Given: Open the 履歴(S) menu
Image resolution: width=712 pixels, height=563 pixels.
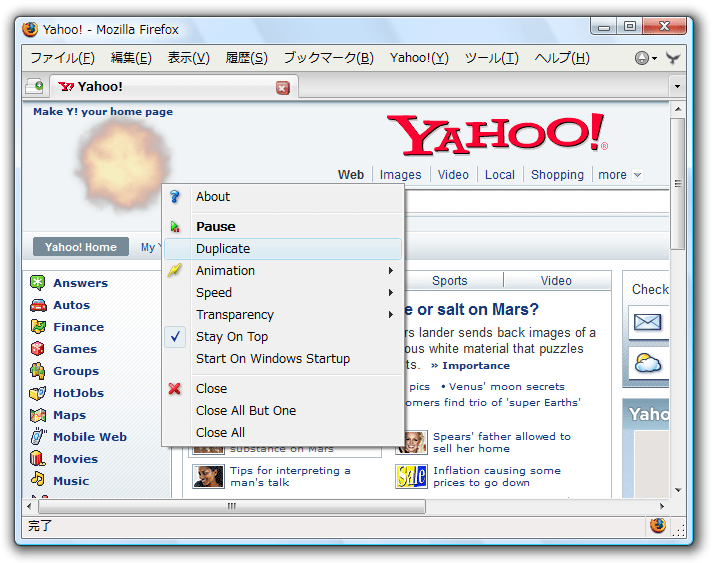Looking at the screenshot, I should [x=247, y=58].
